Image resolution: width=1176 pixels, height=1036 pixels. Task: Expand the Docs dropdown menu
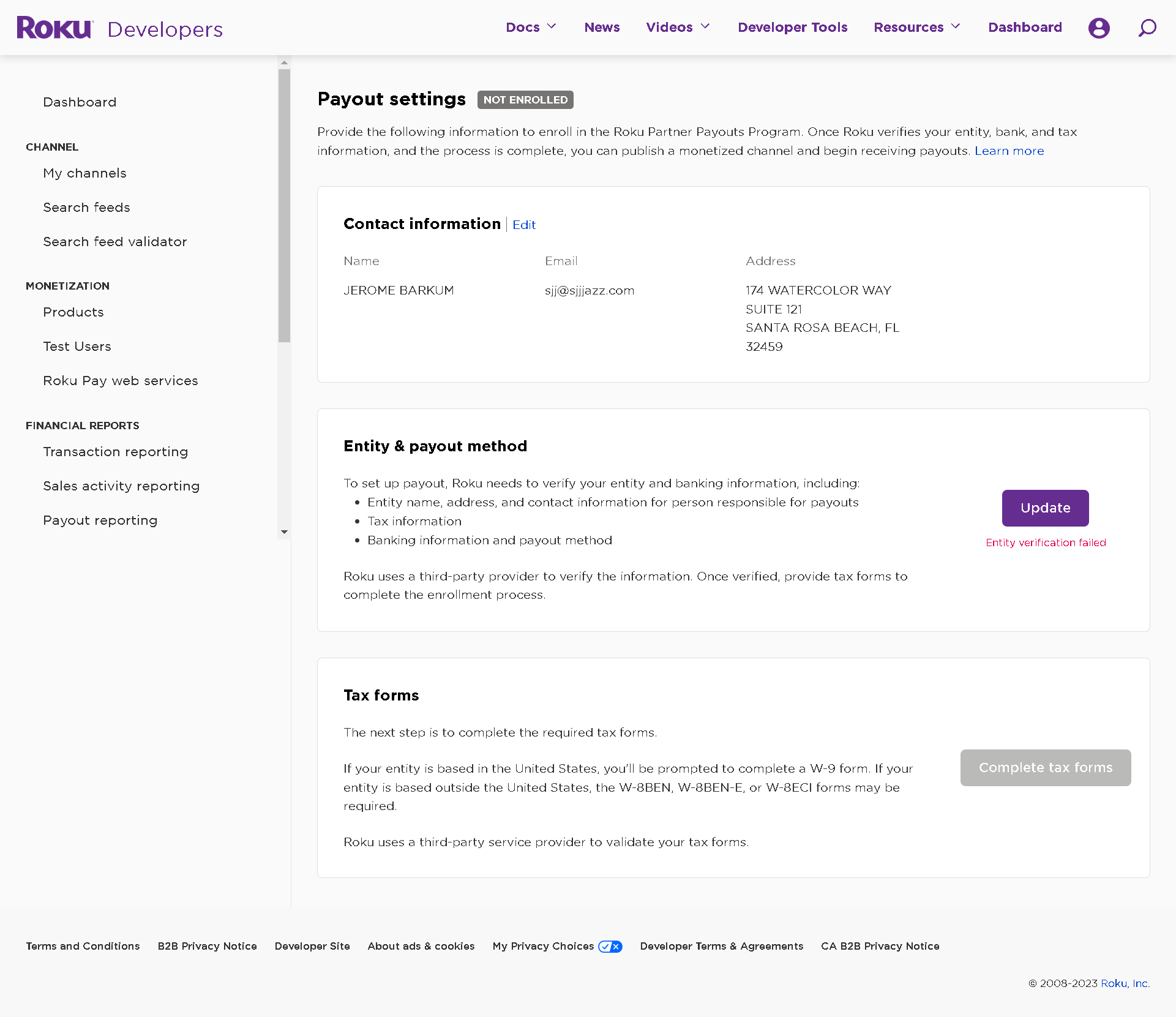click(531, 28)
